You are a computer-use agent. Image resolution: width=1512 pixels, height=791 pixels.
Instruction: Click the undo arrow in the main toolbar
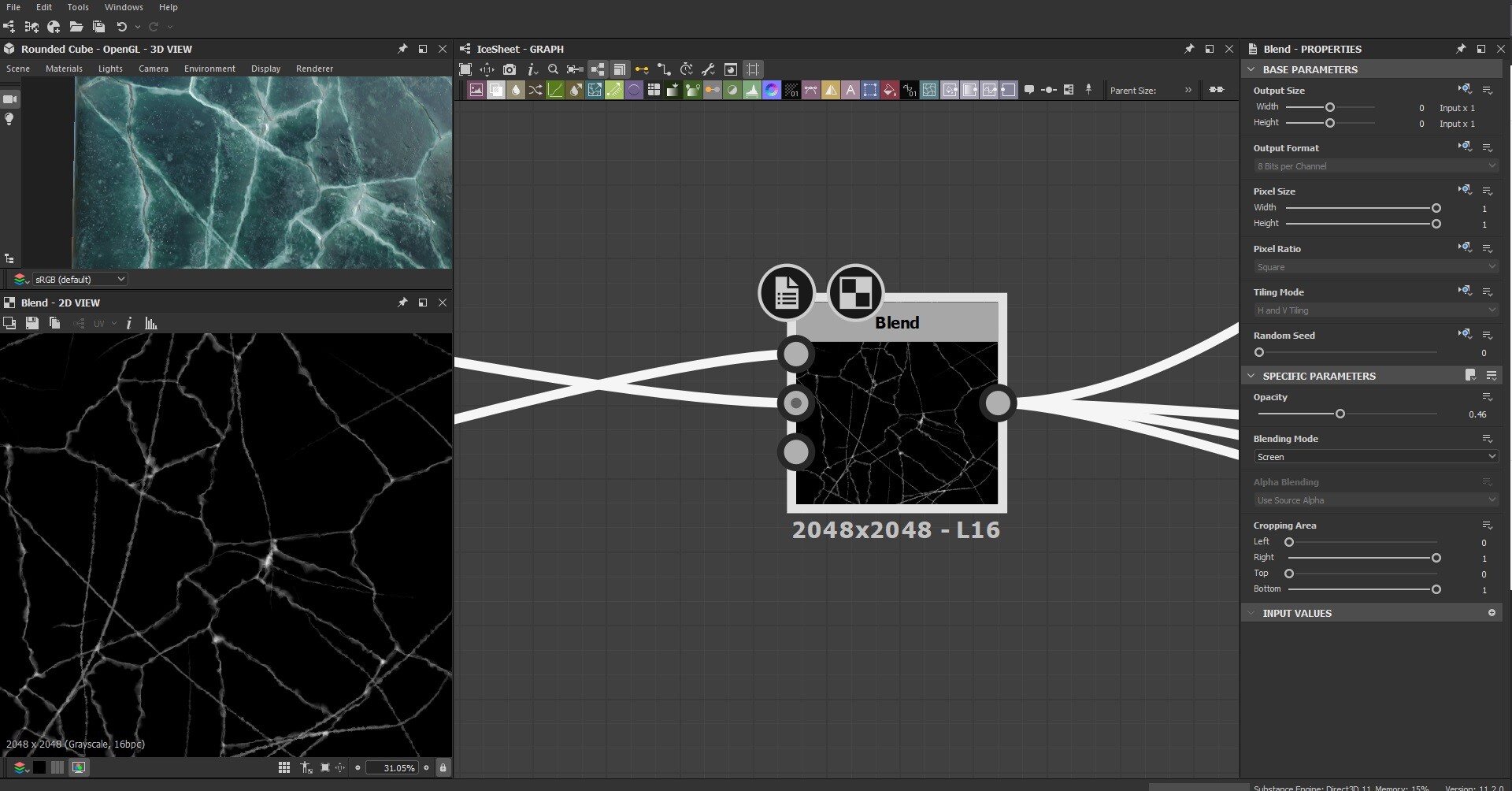(x=121, y=27)
